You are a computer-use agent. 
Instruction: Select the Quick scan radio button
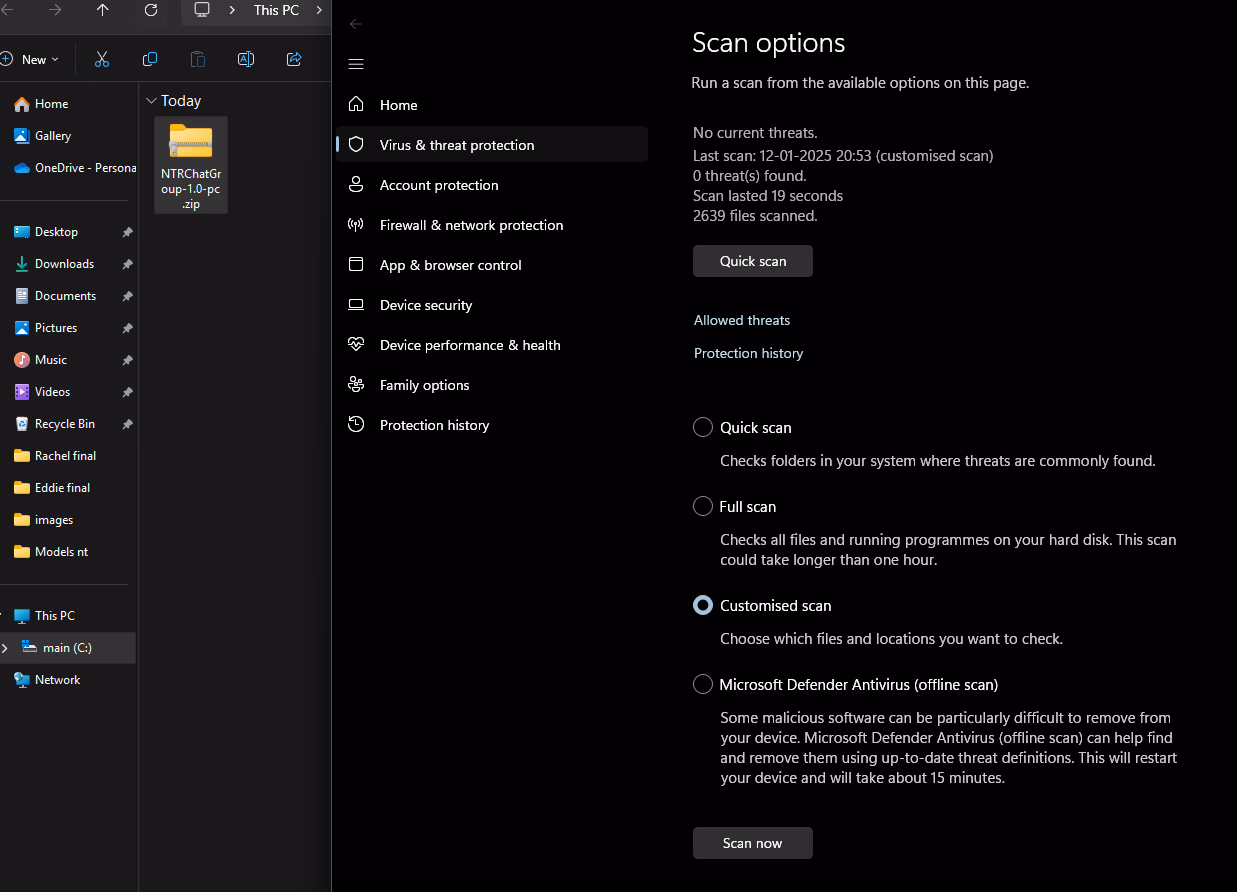(703, 427)
